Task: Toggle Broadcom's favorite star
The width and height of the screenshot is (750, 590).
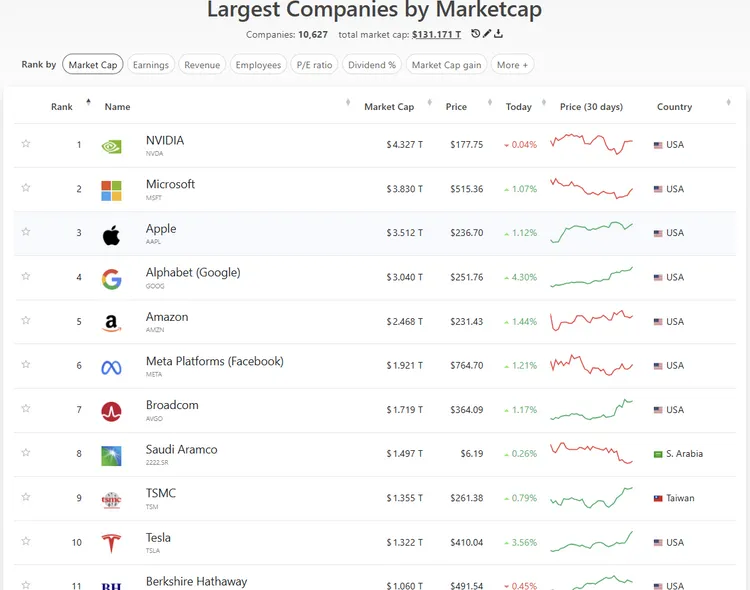Action: (x=26, y=408)
